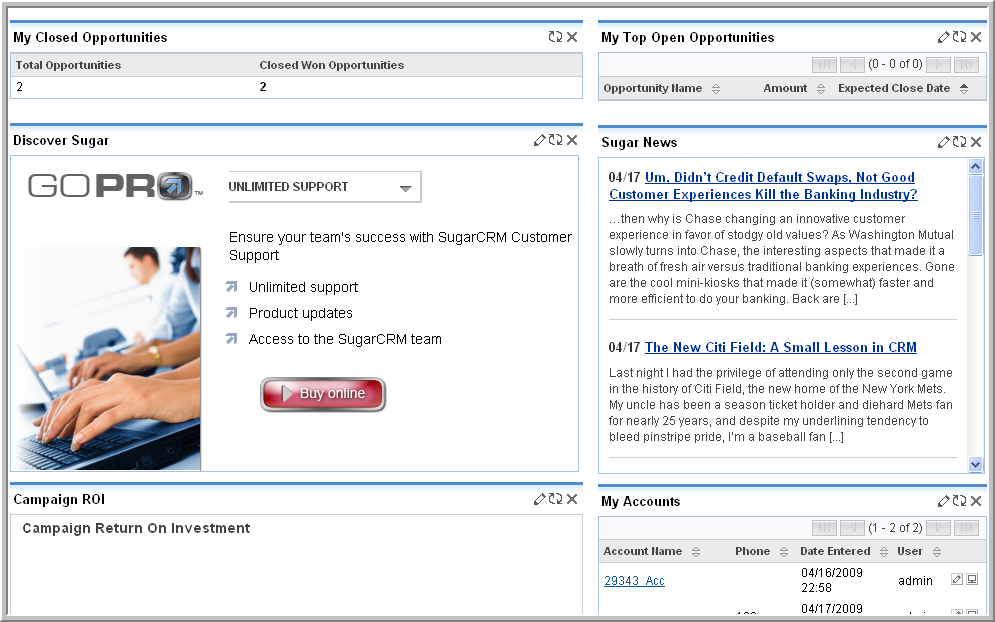
Task: Click Sugar News scrollbar down arrow
Action: (975, 465)
